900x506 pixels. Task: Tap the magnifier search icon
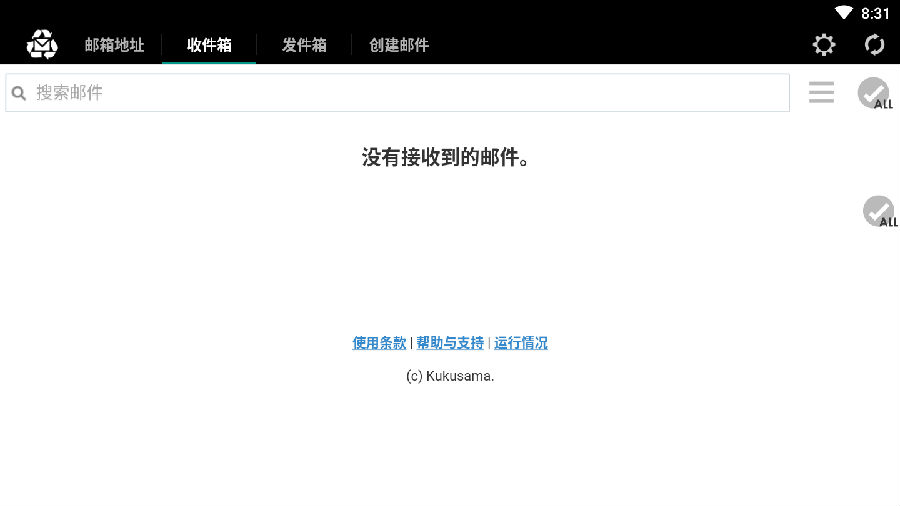tap(19, 93)
